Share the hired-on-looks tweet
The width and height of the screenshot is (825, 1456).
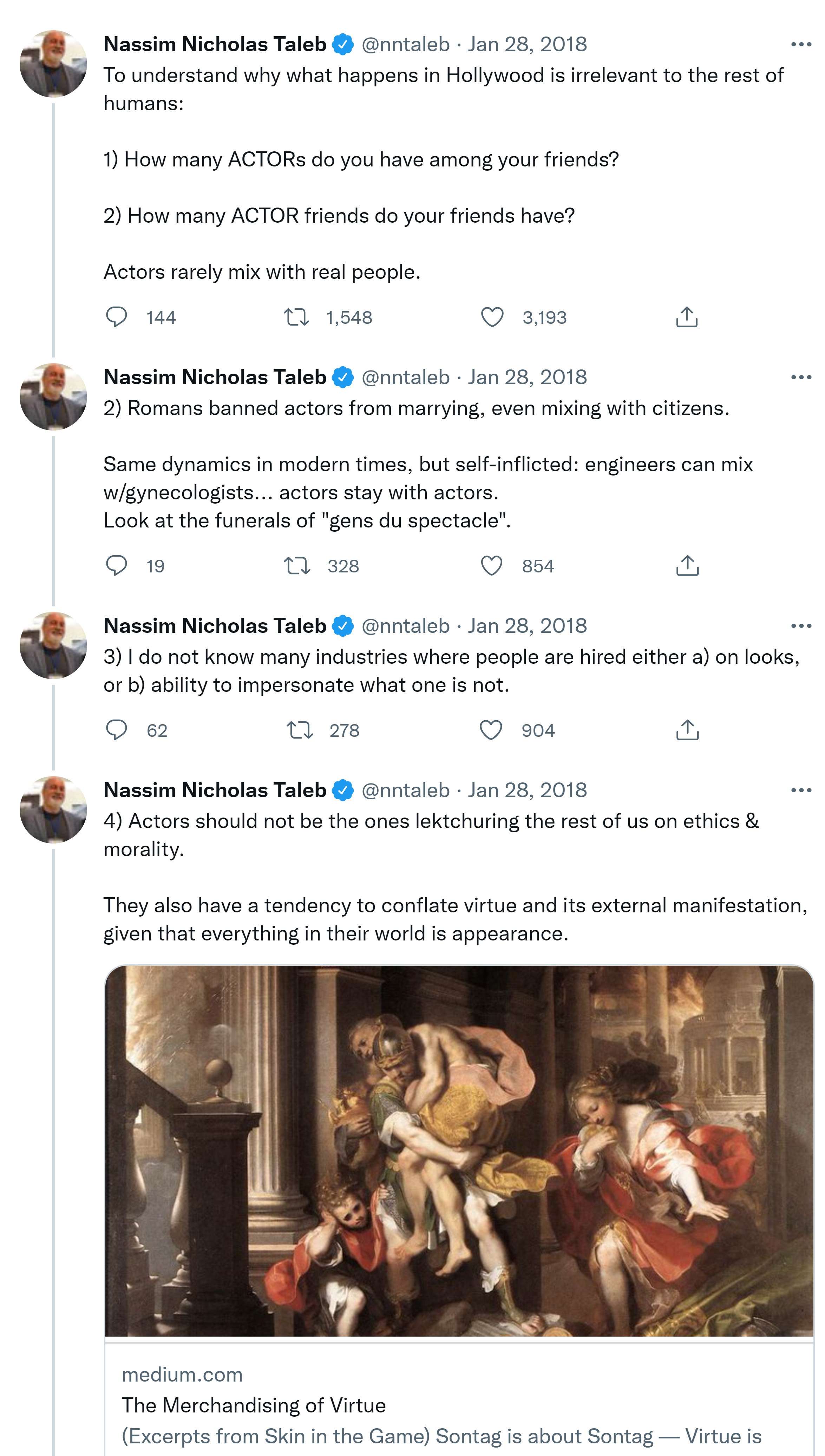pos(687,730)
